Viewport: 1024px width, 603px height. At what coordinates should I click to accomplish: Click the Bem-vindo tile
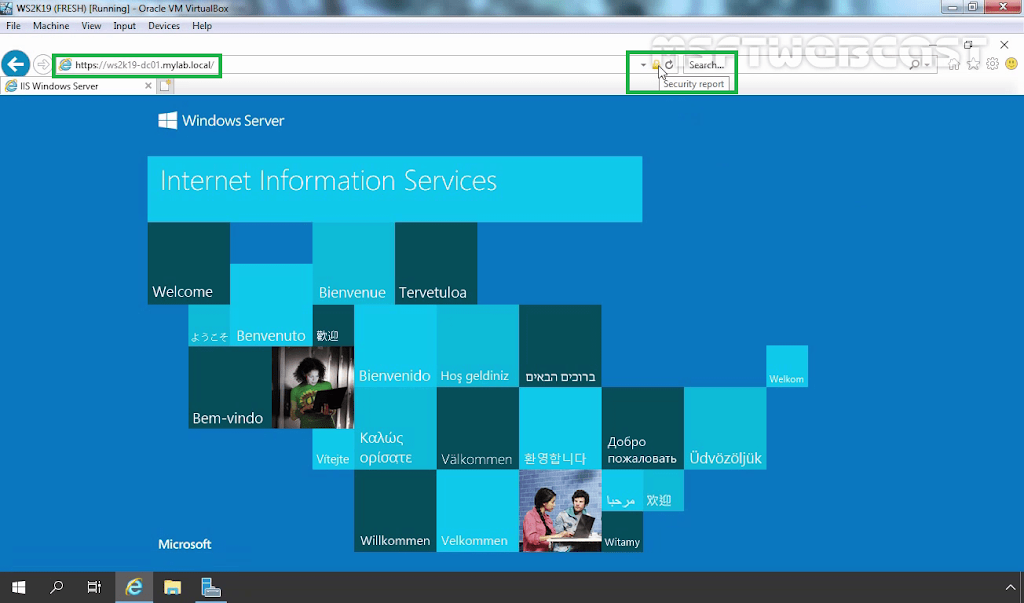tap(230, 387)
